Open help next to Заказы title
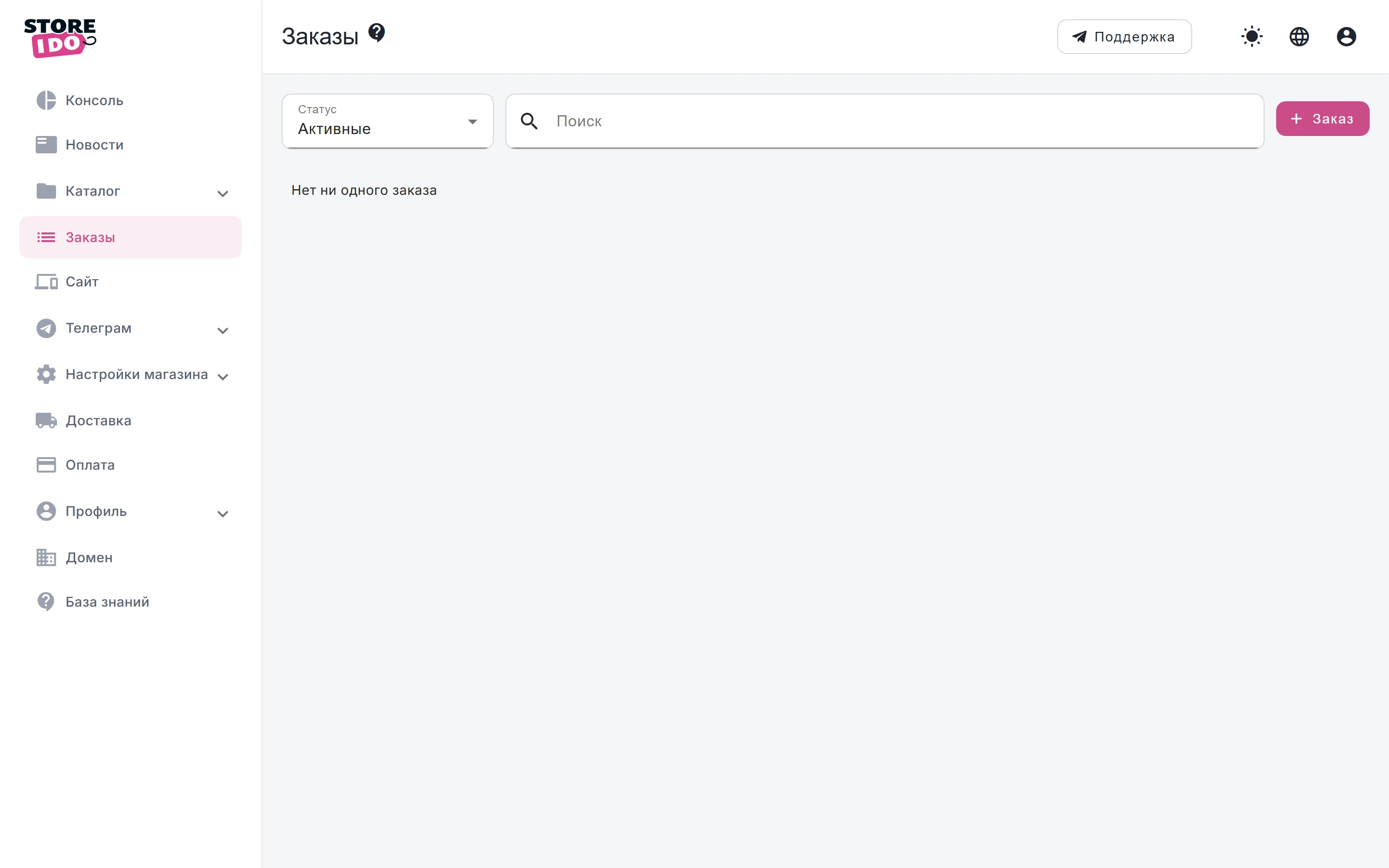This screenshot has width=1389, height=868. tap(377, 32)
